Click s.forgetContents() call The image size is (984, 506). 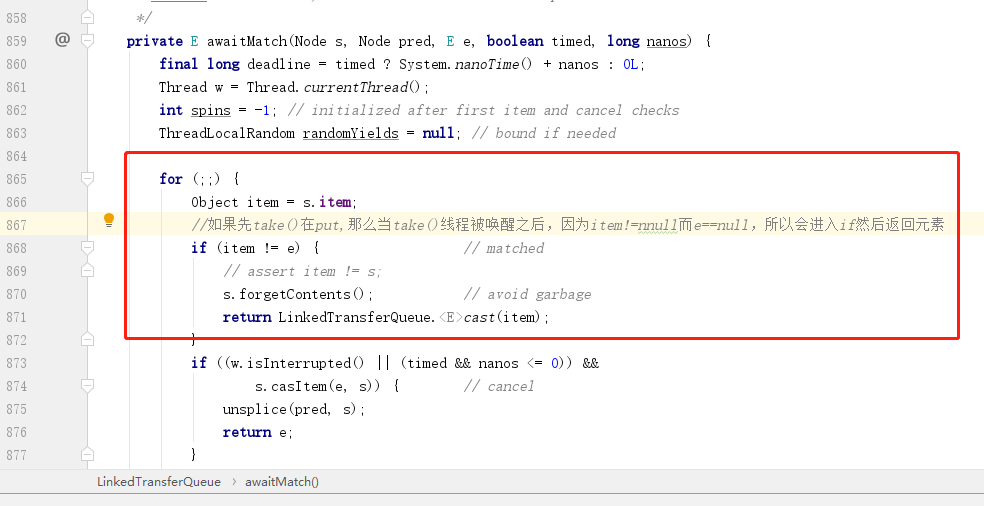pos(296,294)
